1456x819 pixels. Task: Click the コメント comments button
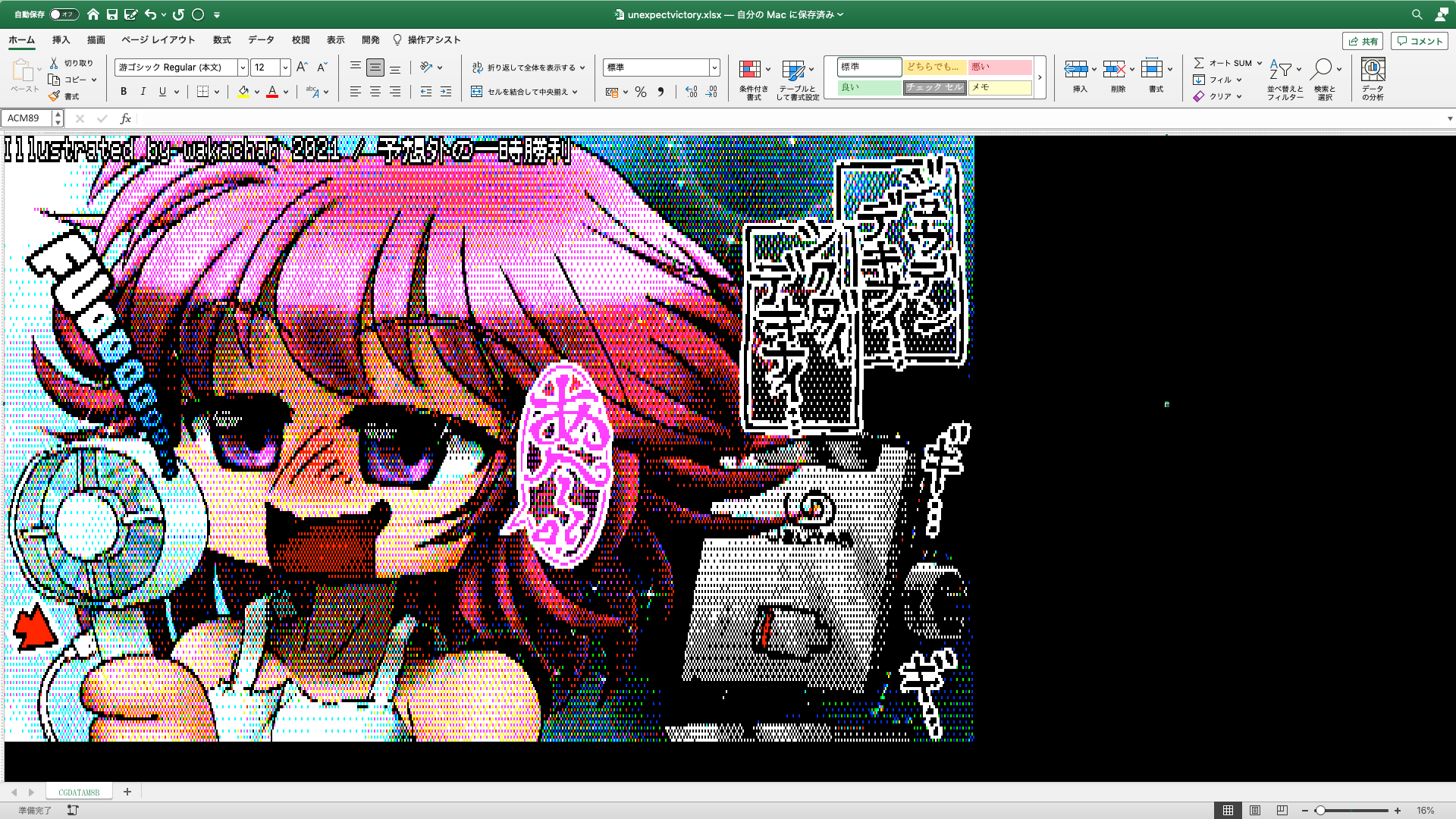click(1420, 41)
